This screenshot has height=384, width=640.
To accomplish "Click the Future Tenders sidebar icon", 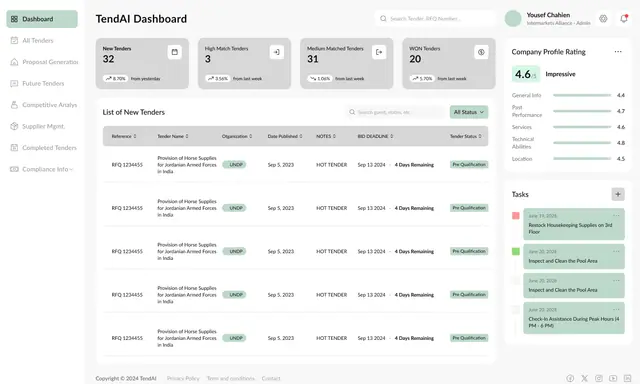I will 14,83.
